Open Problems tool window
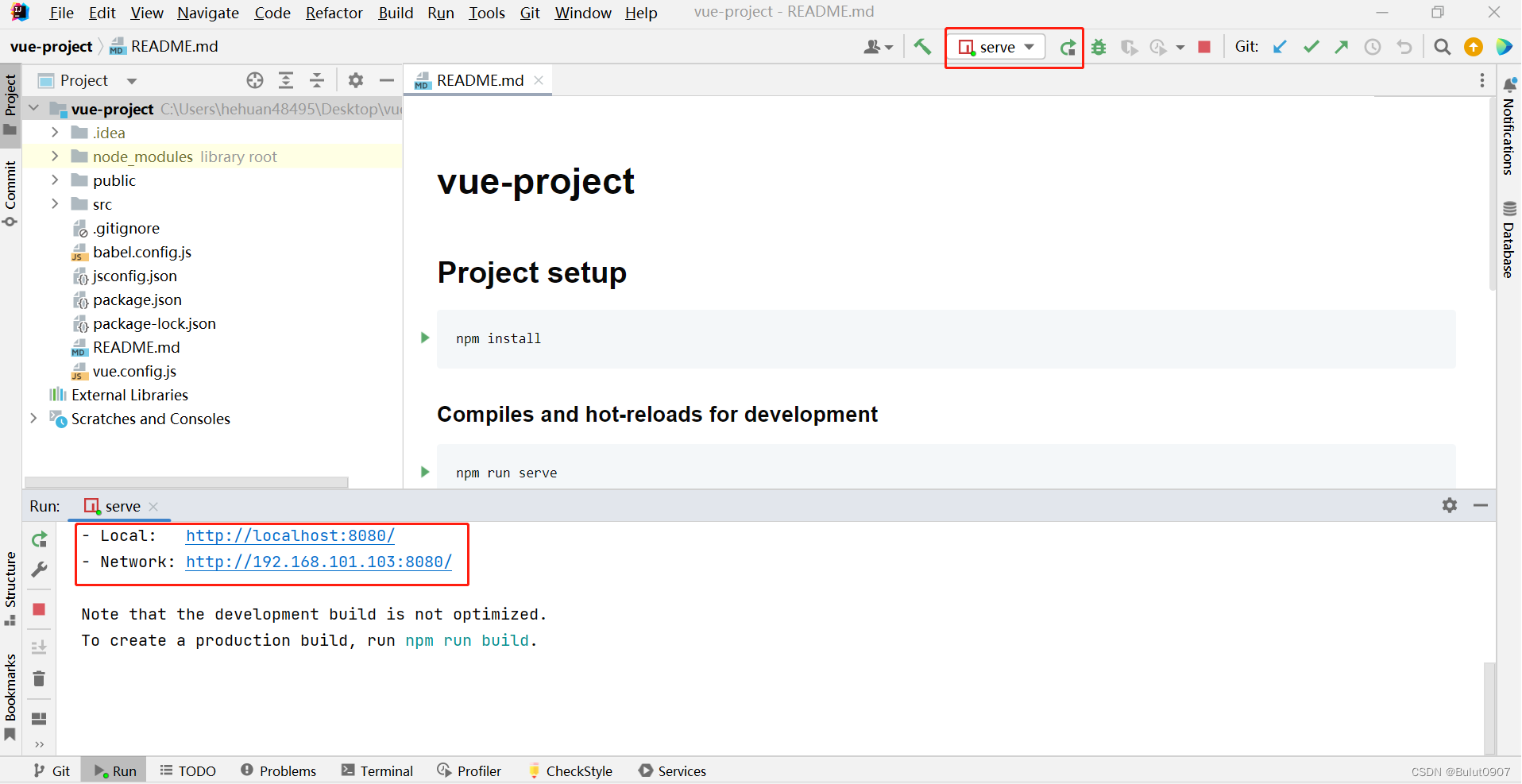 coord(278,770)
